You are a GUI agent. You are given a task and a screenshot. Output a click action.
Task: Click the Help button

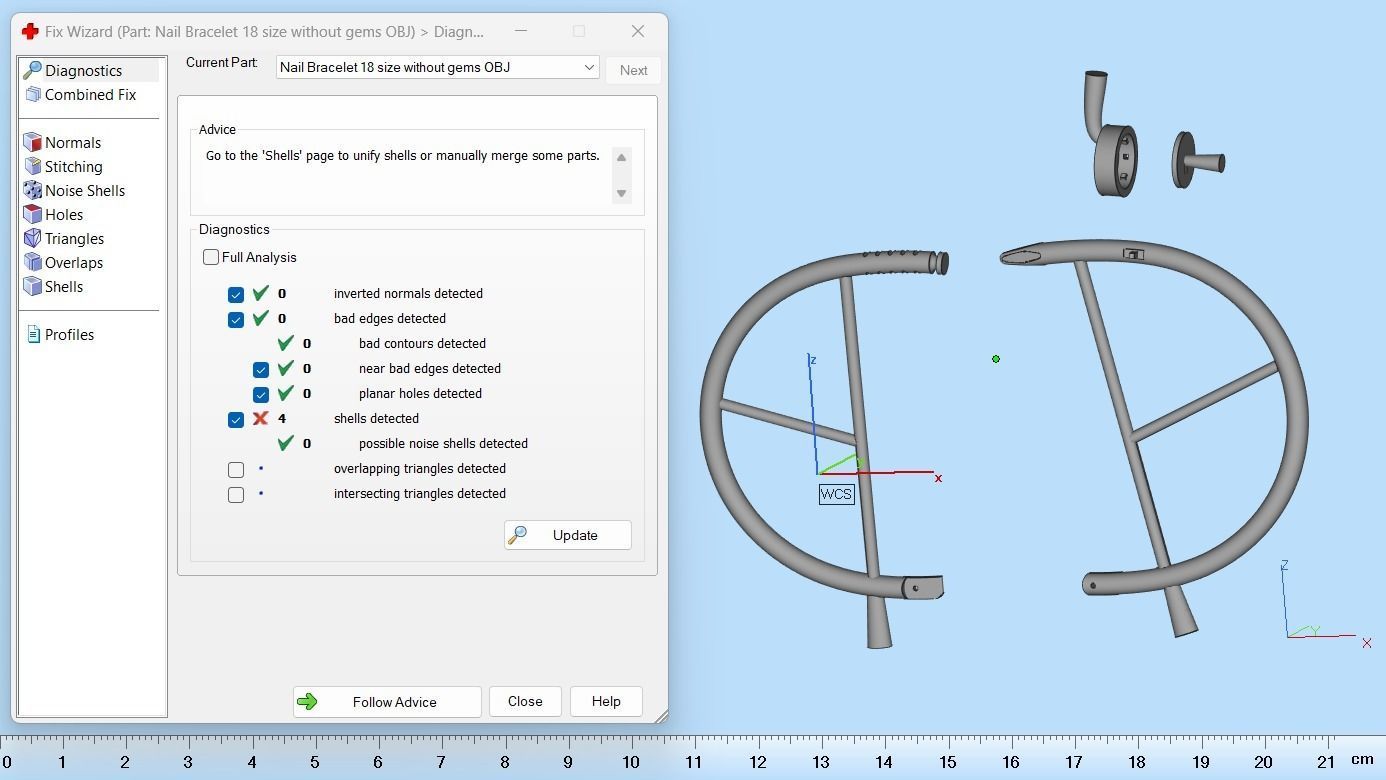point(606,702)
